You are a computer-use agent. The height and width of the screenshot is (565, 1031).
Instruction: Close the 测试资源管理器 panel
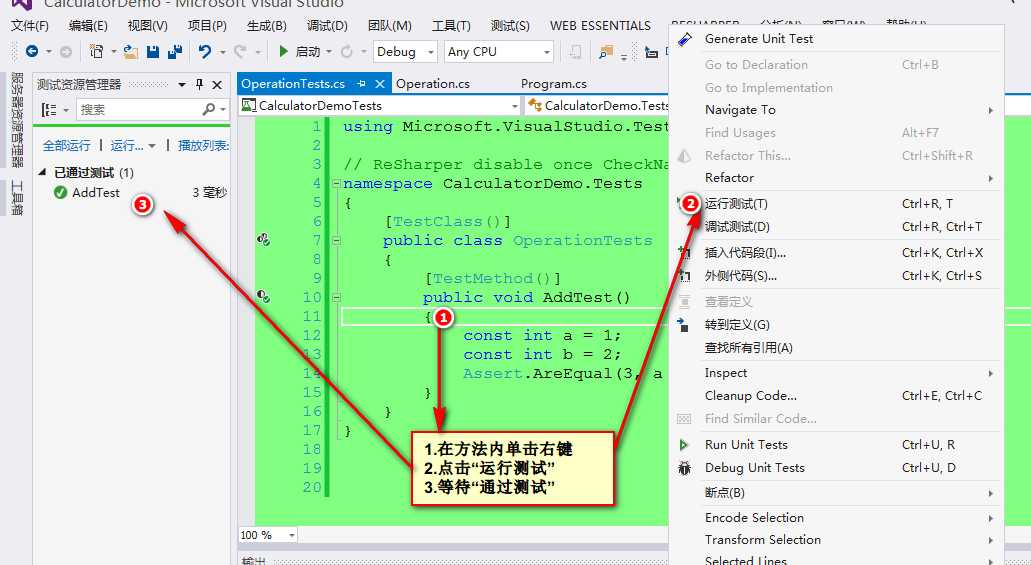217,85
